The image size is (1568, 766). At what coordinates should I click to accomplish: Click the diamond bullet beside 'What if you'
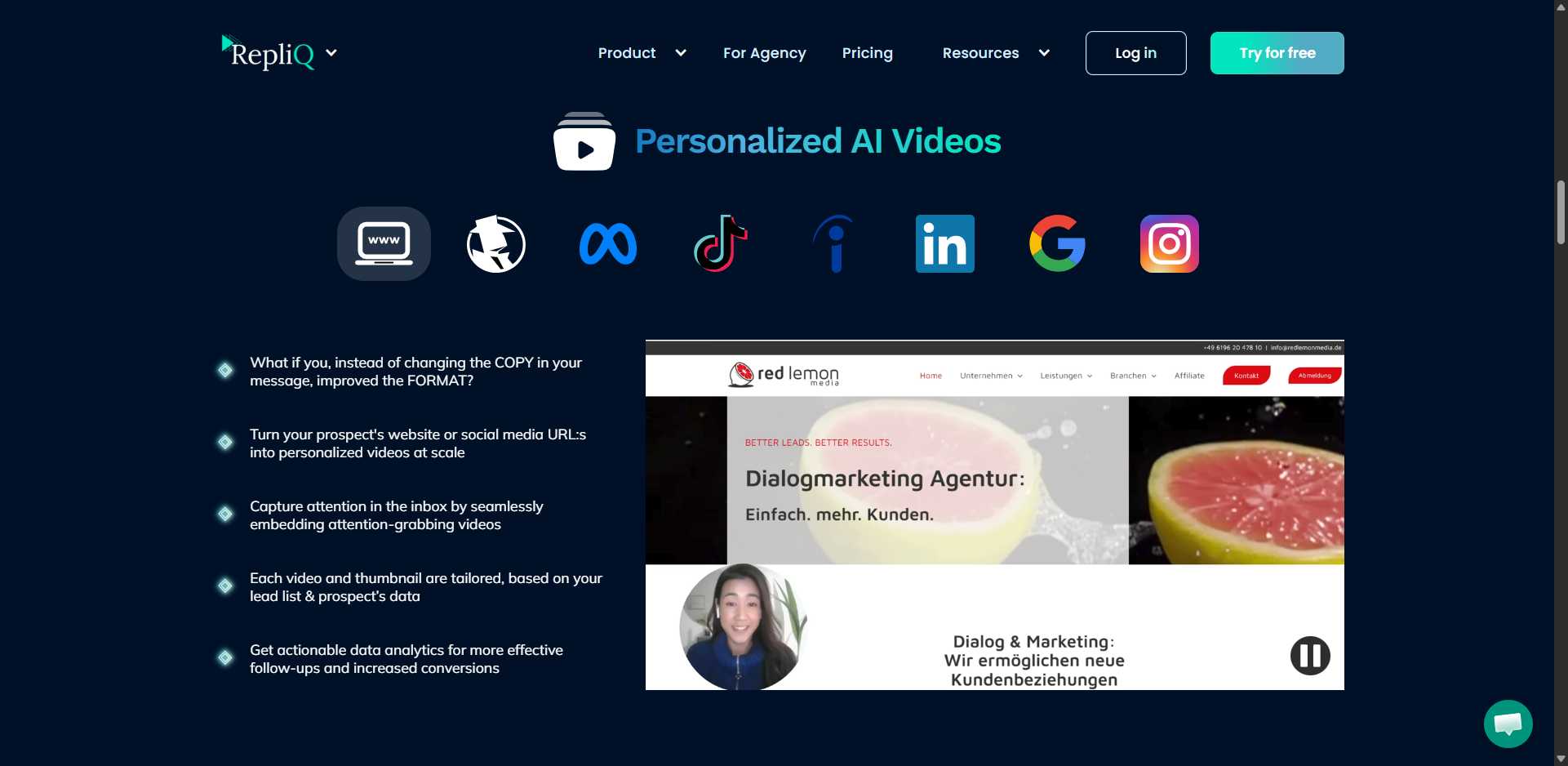225,371
